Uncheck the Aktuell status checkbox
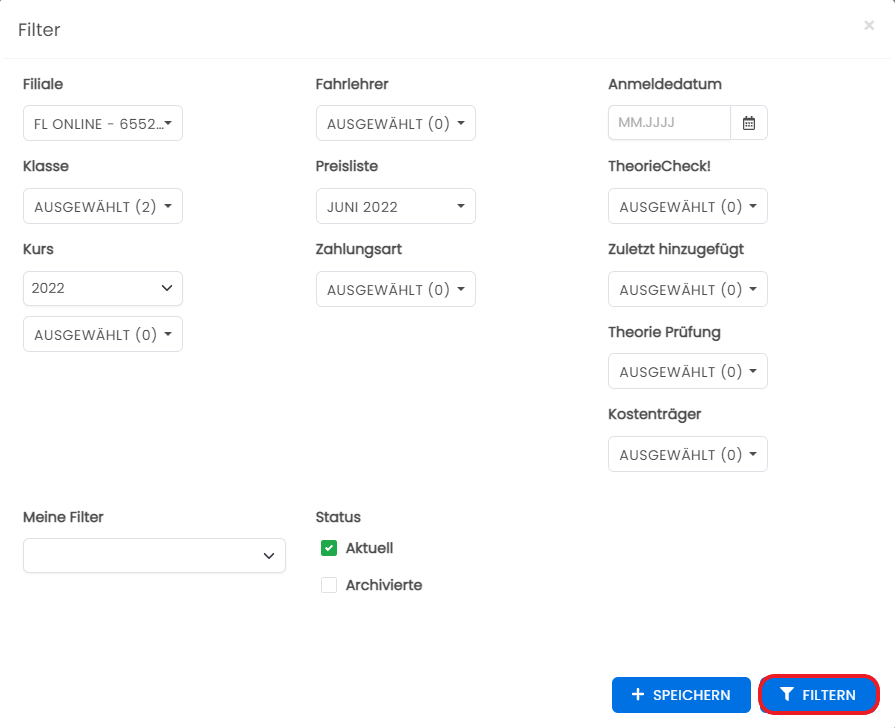 329,548
